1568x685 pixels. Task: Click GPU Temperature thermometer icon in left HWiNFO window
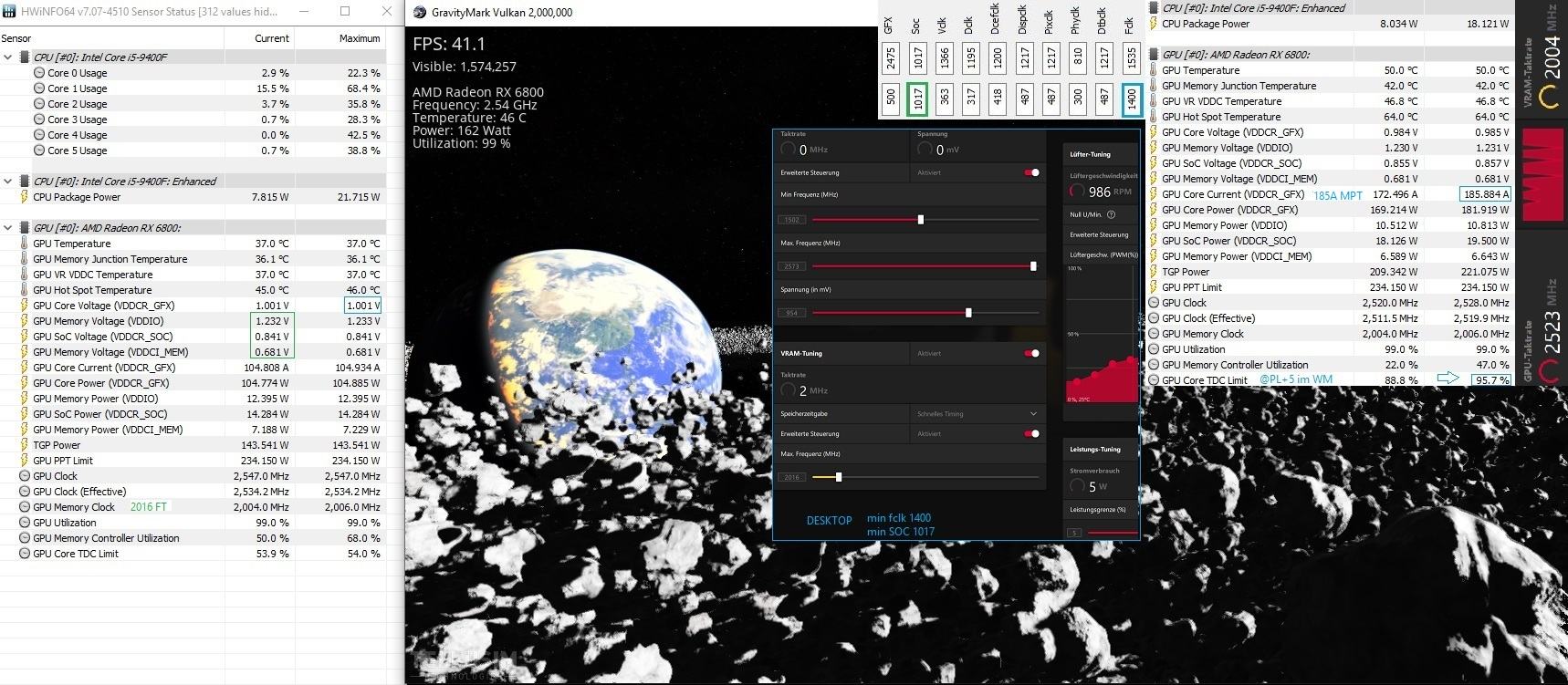[x=25, y=244]
